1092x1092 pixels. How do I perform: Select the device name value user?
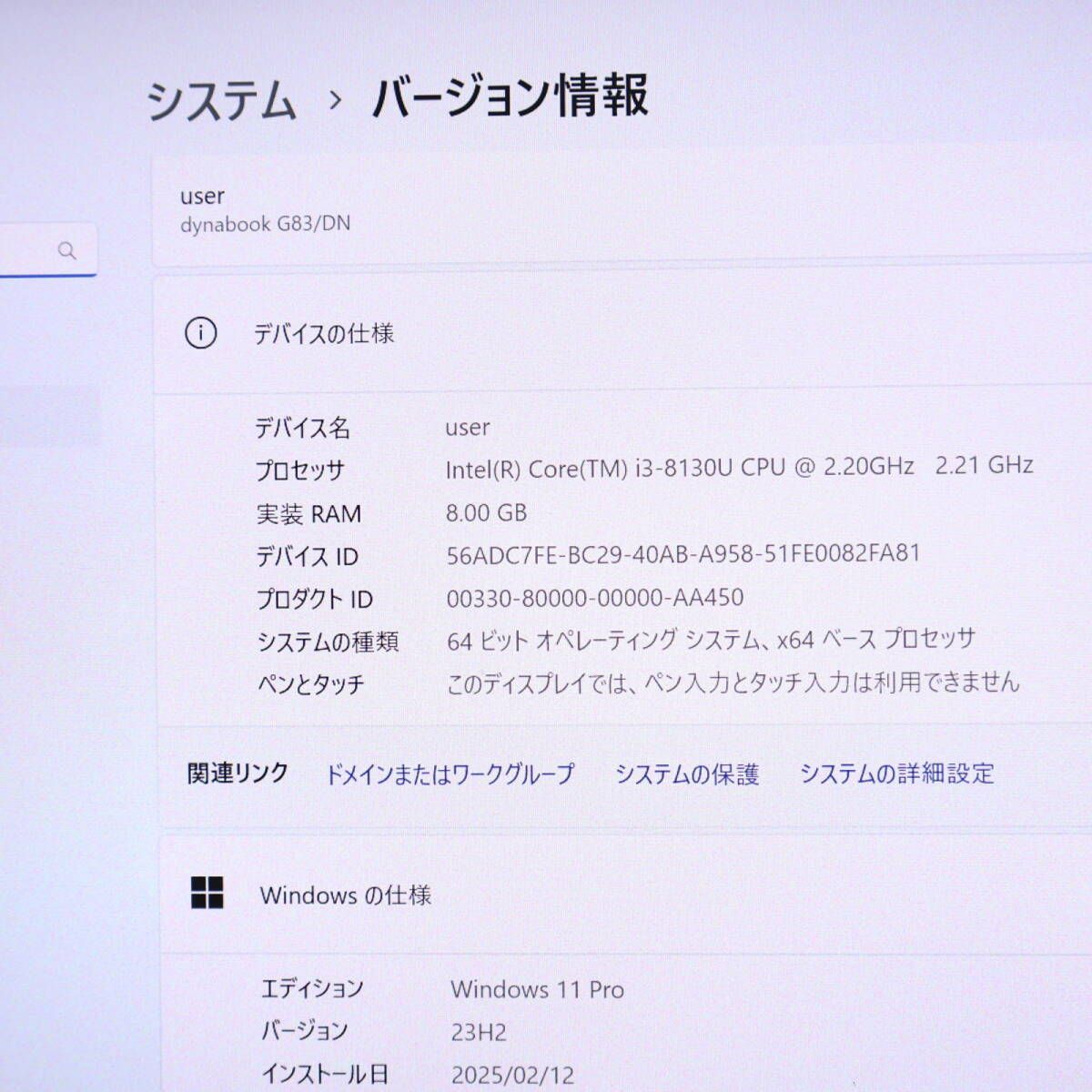pyautogui.click(x=468, y=427)
